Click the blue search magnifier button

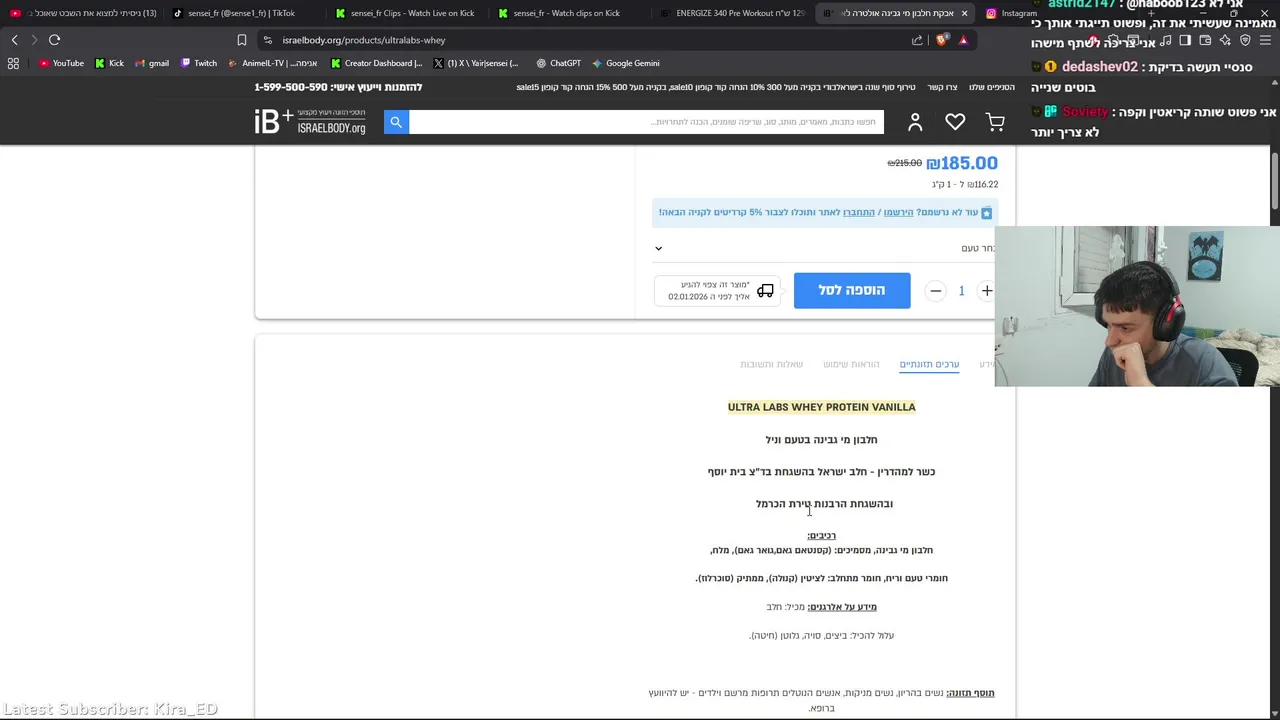tap(396, 122)
